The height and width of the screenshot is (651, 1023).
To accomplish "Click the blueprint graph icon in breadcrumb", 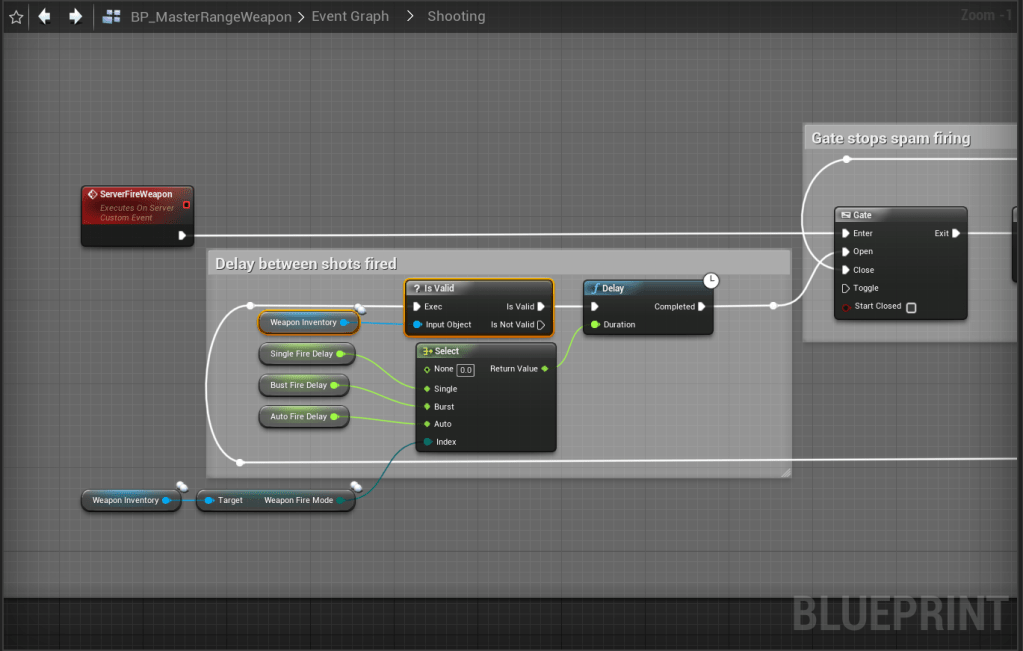I will click(112, 16).
